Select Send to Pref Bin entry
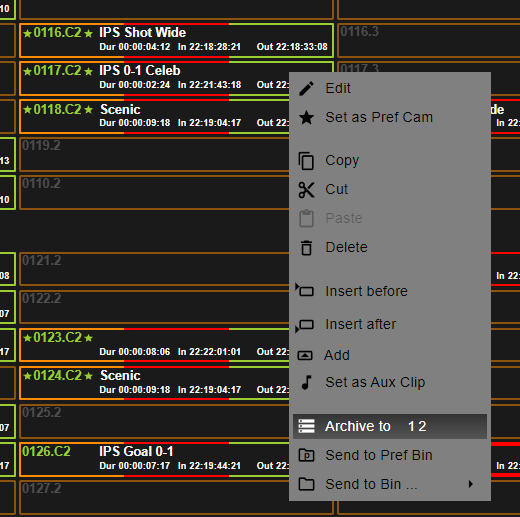The image size is (520, 517). pos(390,455)
